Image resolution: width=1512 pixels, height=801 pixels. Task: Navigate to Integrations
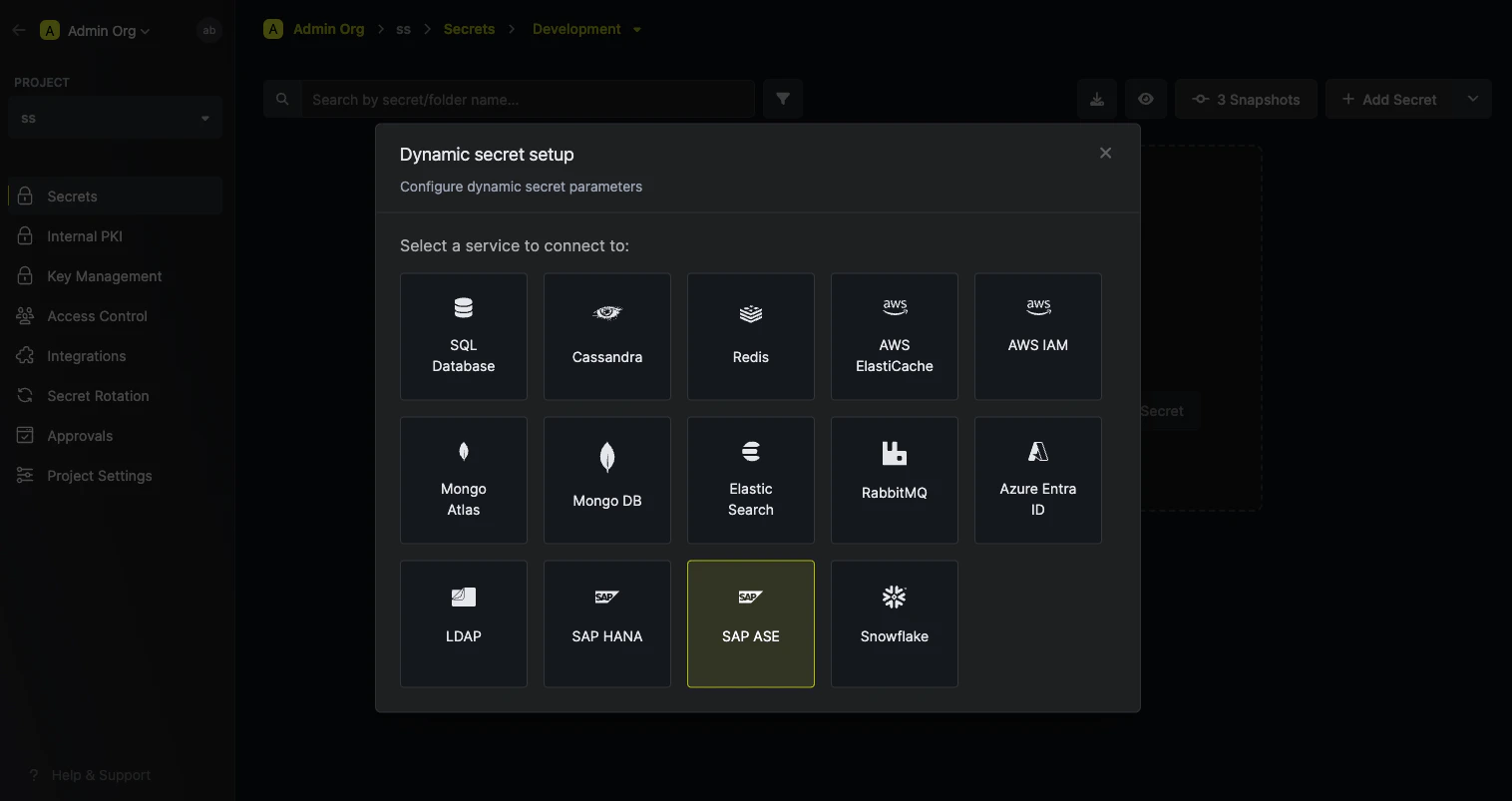pos(116,355)
